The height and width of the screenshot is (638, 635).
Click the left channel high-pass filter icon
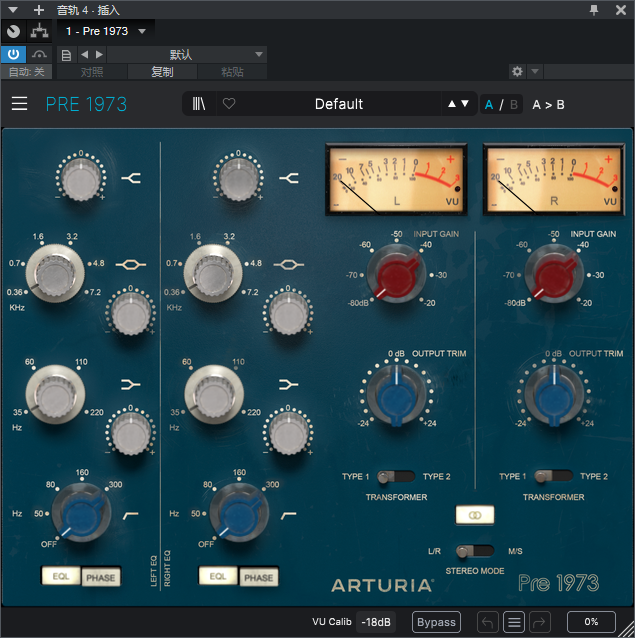(131, 516)
